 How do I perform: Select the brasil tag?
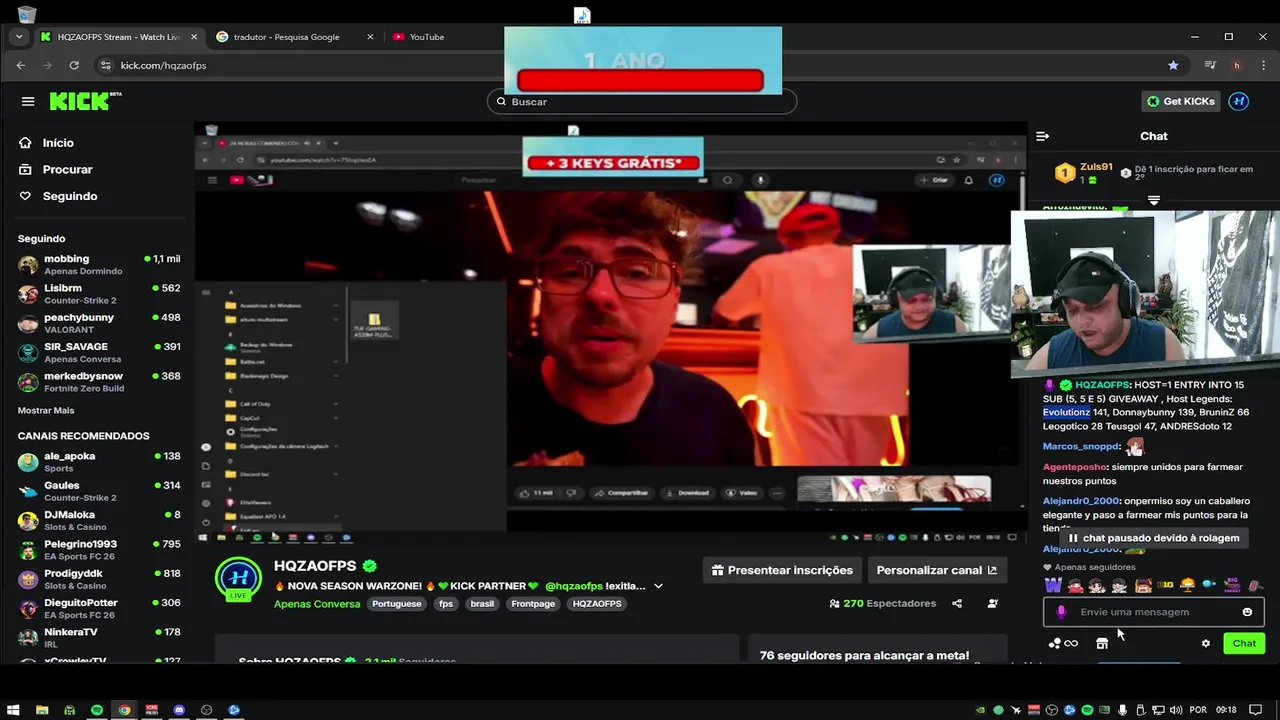point(482,604)
